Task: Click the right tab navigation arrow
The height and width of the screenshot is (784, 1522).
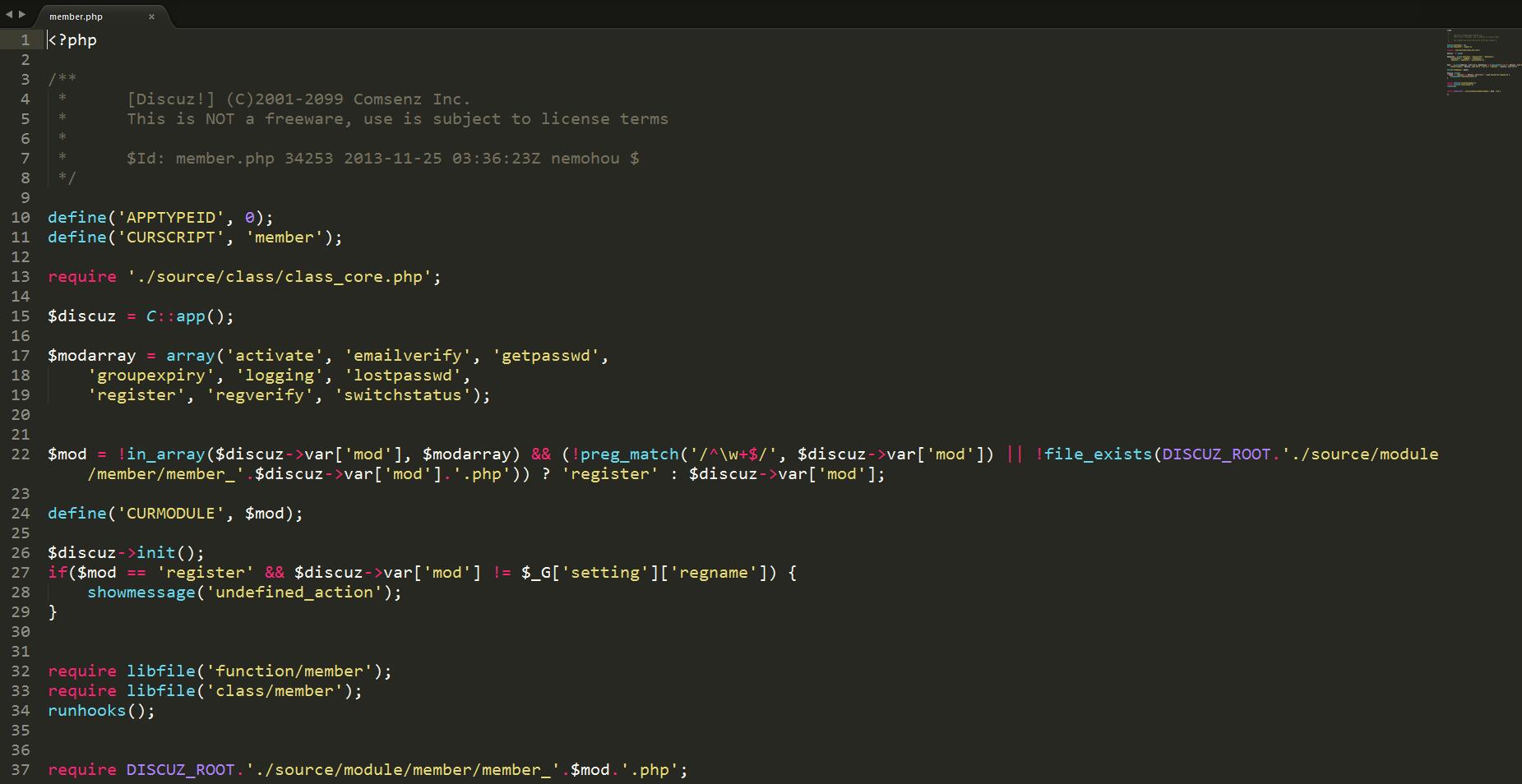Action: 21,15
